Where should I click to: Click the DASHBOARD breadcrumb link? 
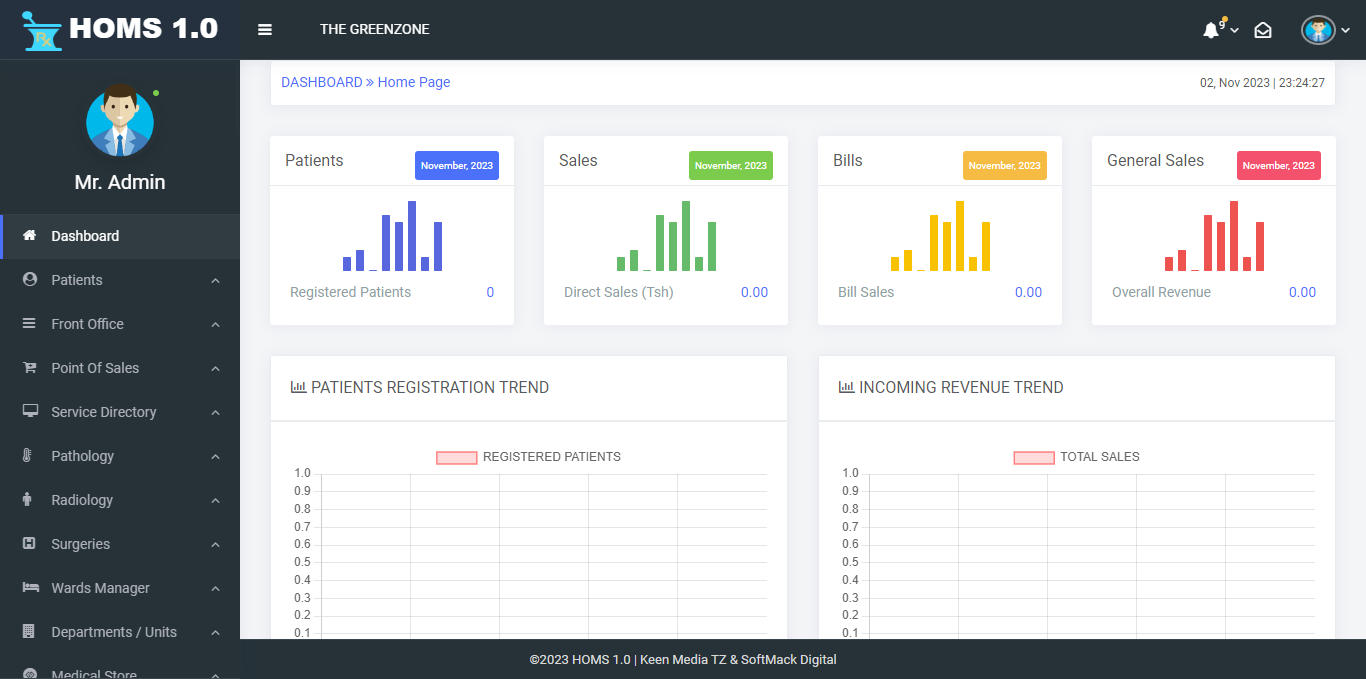[x=321, y=82]
